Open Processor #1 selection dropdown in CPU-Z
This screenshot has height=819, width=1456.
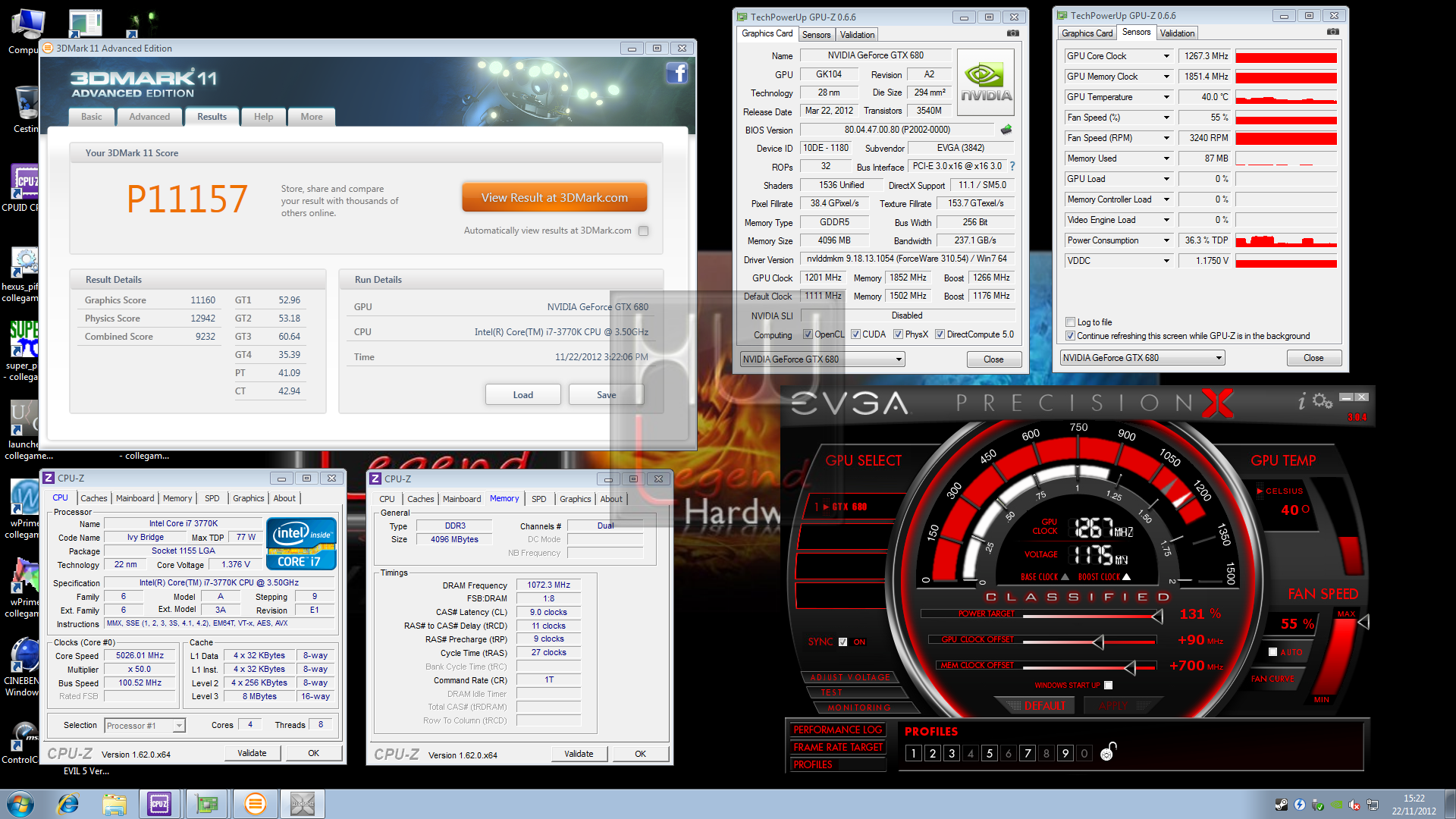point(144,726)
